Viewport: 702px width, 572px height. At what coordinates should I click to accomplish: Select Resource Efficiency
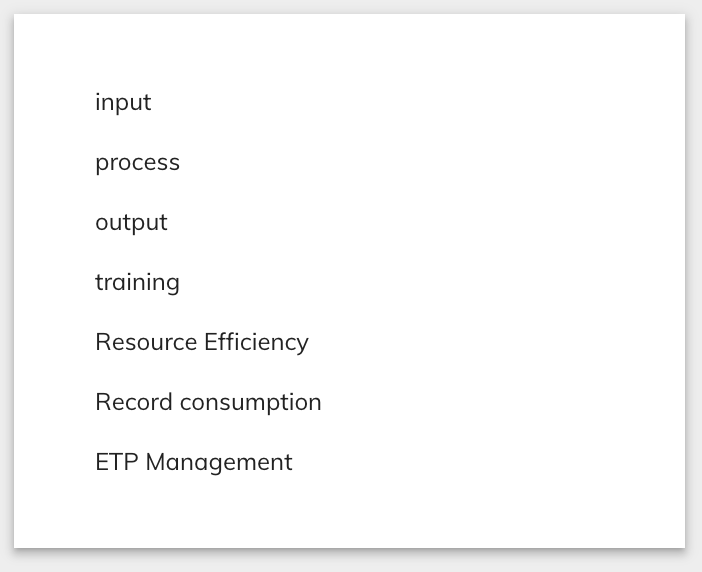[x=202, y=342]
